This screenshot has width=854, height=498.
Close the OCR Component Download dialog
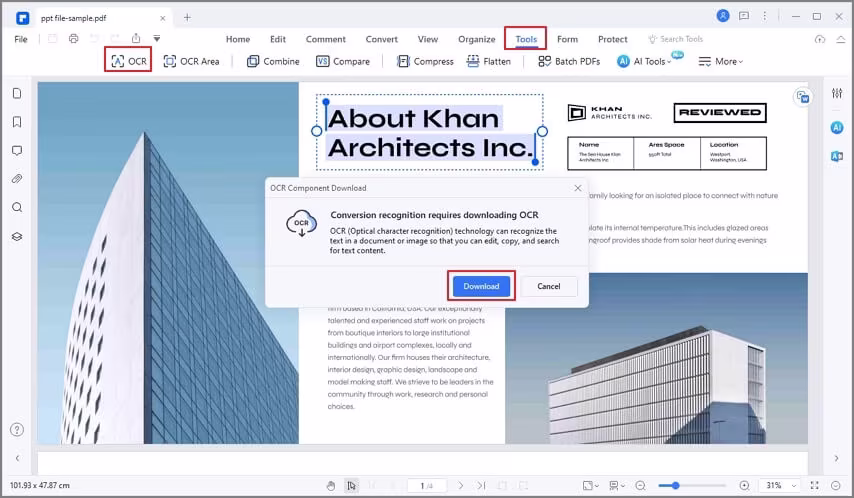pos(578,188)
